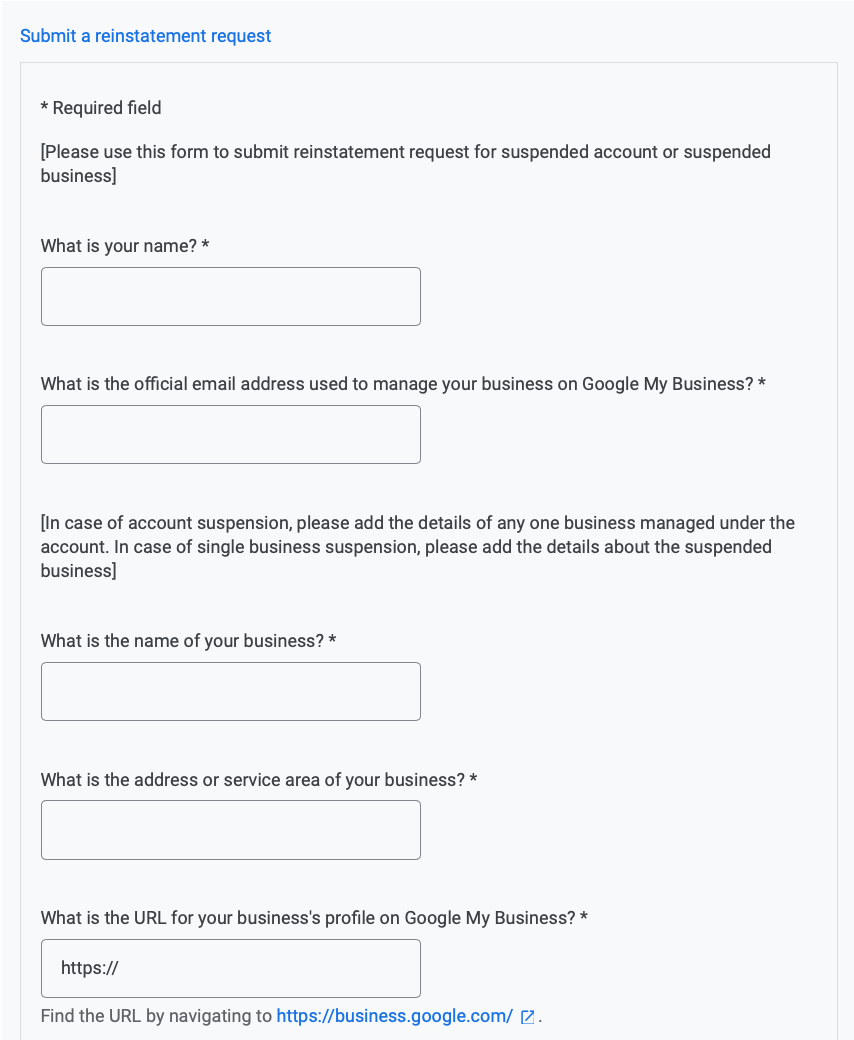Click the 'Find the URL by navigating to' hint
The width and height of the screenshot is (854, 1040).
(156, 1016)
